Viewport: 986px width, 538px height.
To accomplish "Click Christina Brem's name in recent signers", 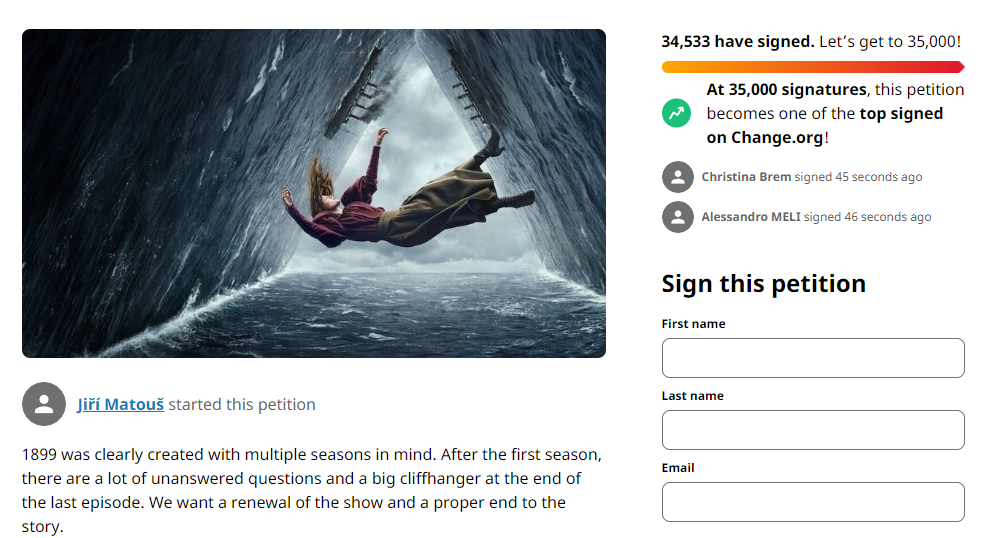I will [746, 177].
